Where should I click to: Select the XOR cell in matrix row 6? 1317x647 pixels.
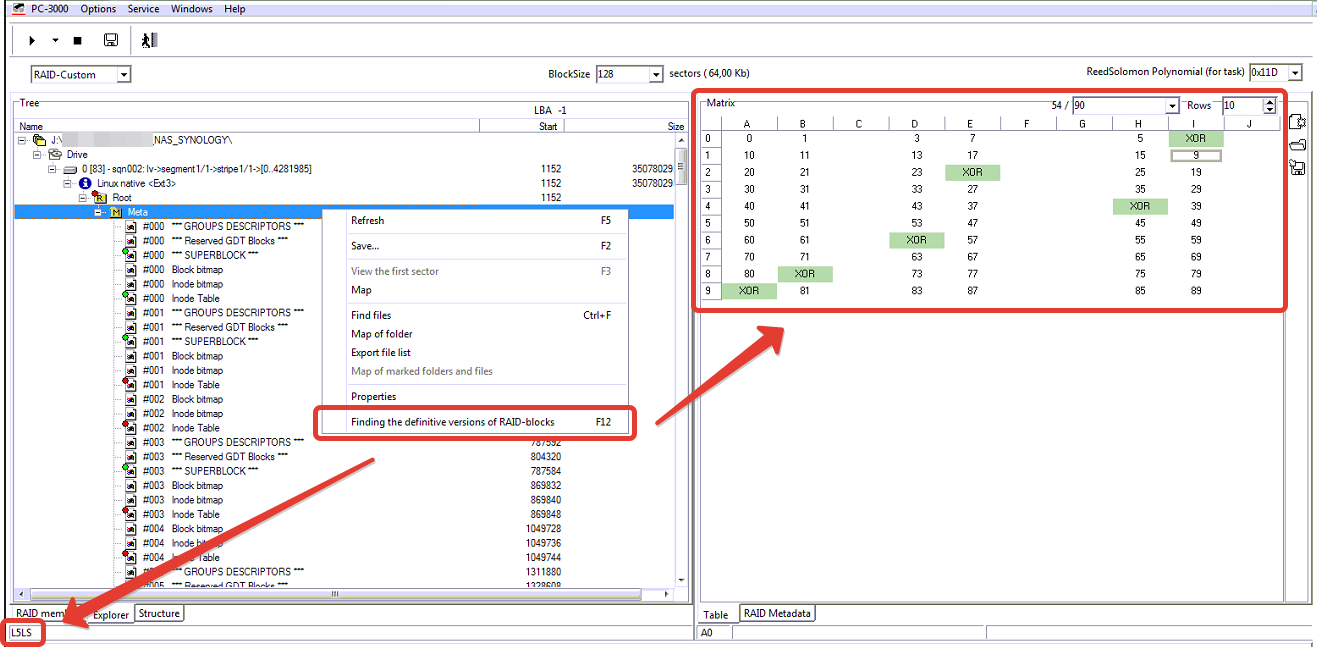point(916,240)
